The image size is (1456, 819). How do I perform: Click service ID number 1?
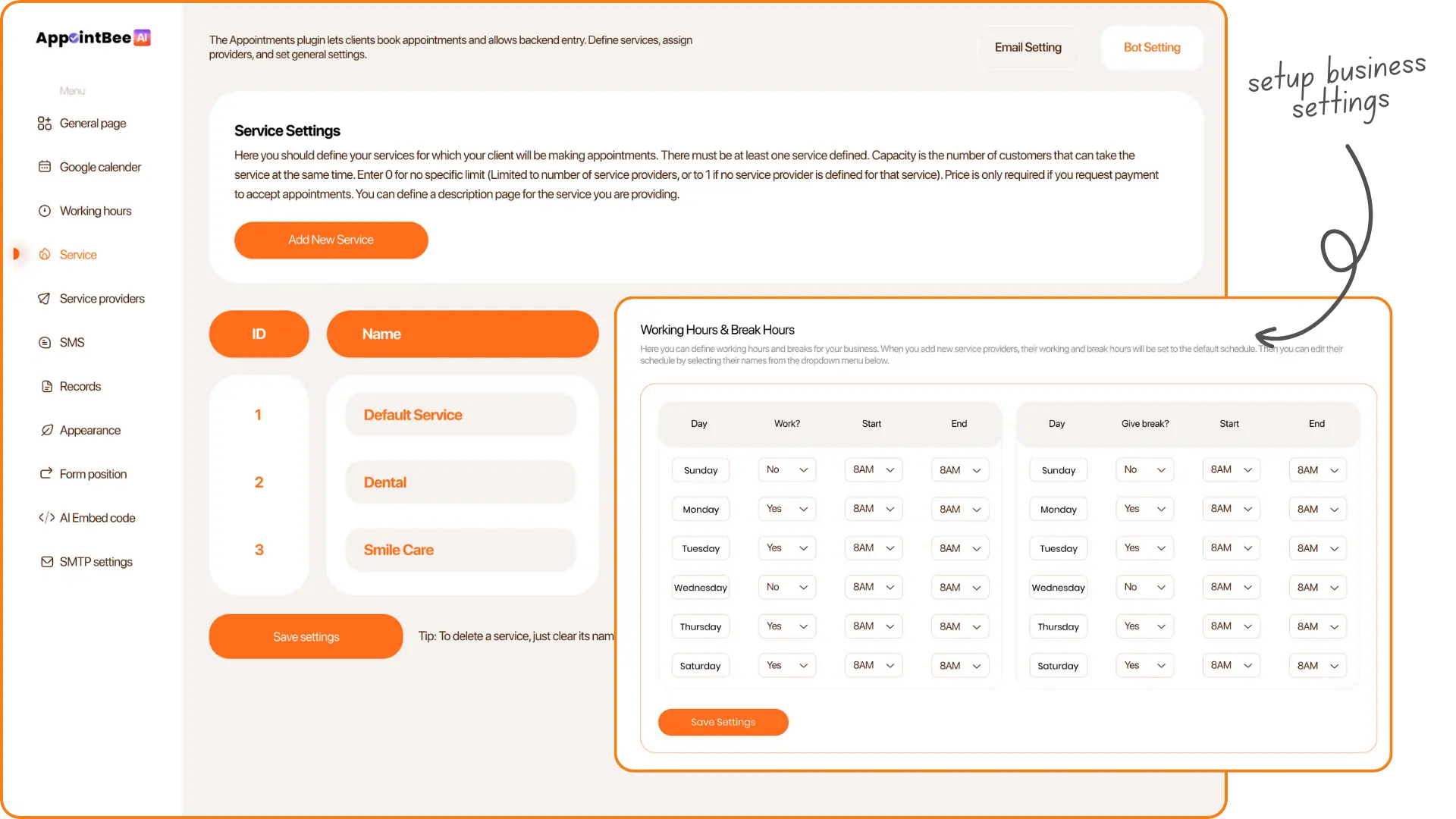point(259,415)
